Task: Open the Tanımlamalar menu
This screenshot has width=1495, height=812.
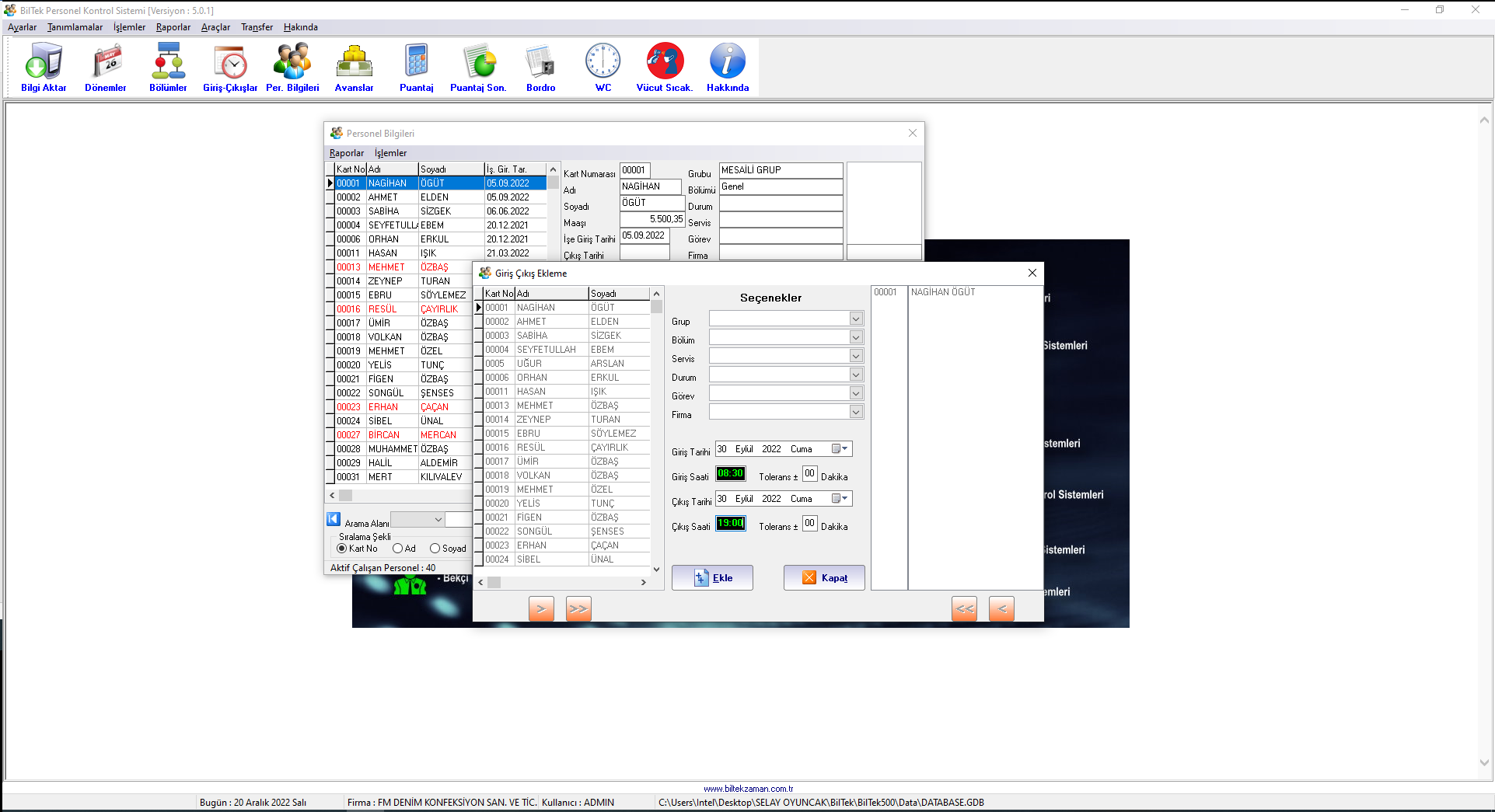Action: [75, 27]
